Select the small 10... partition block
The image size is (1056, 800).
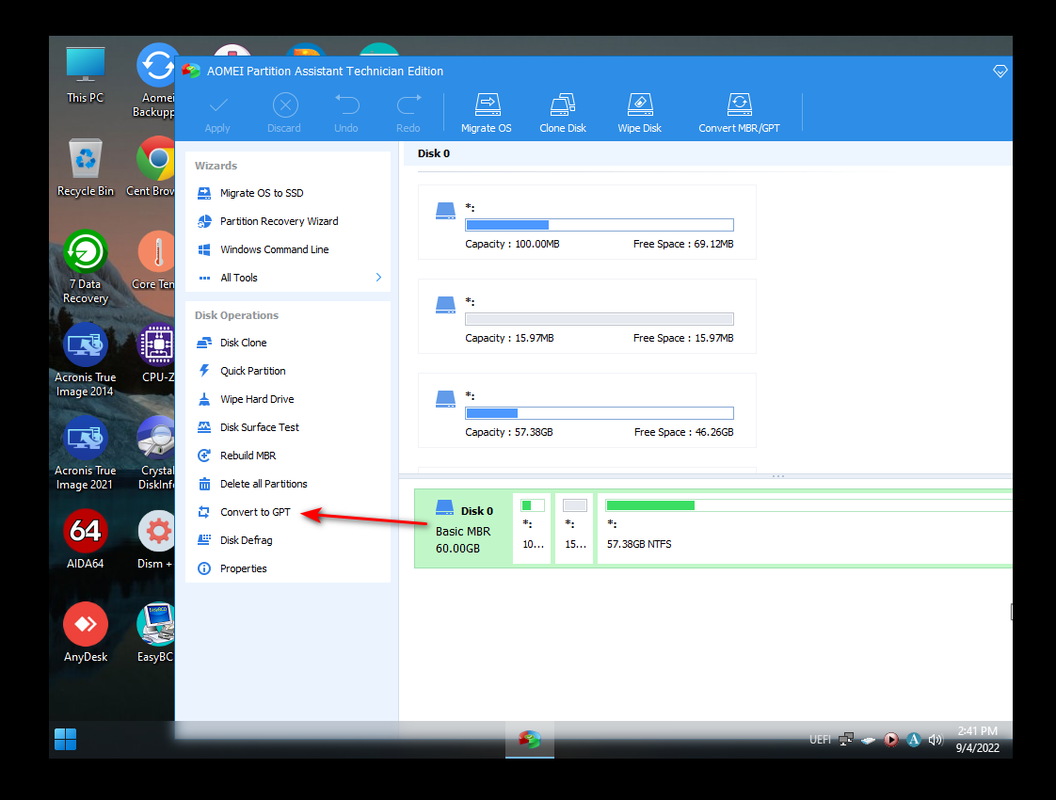532,529
